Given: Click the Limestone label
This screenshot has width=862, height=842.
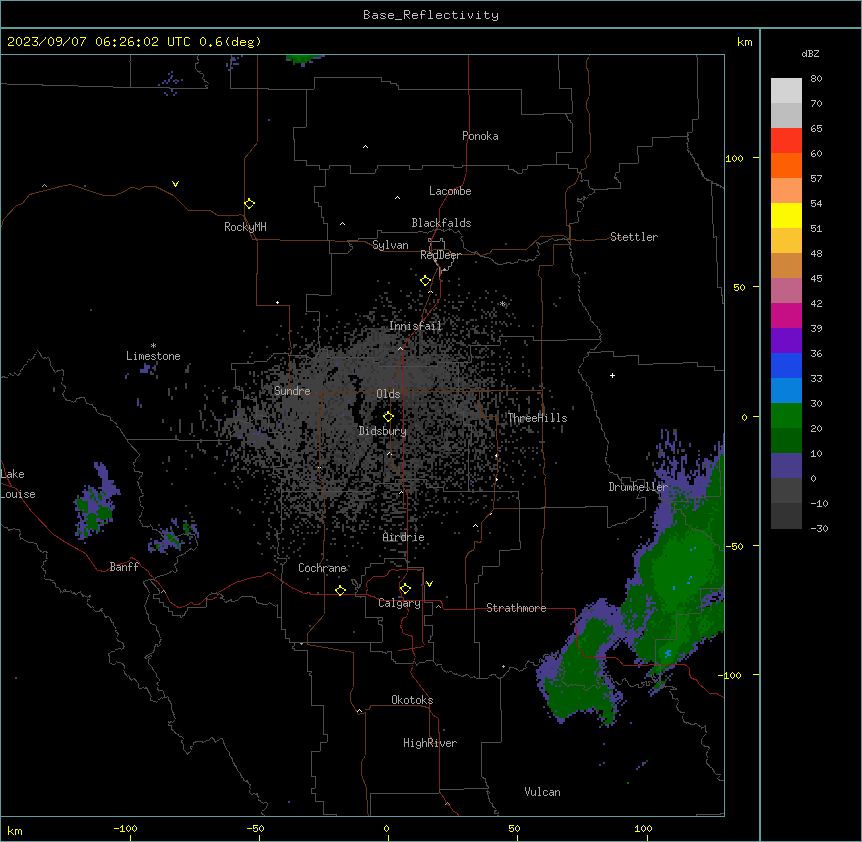Looking at the screenshot, I should [153, 356].
